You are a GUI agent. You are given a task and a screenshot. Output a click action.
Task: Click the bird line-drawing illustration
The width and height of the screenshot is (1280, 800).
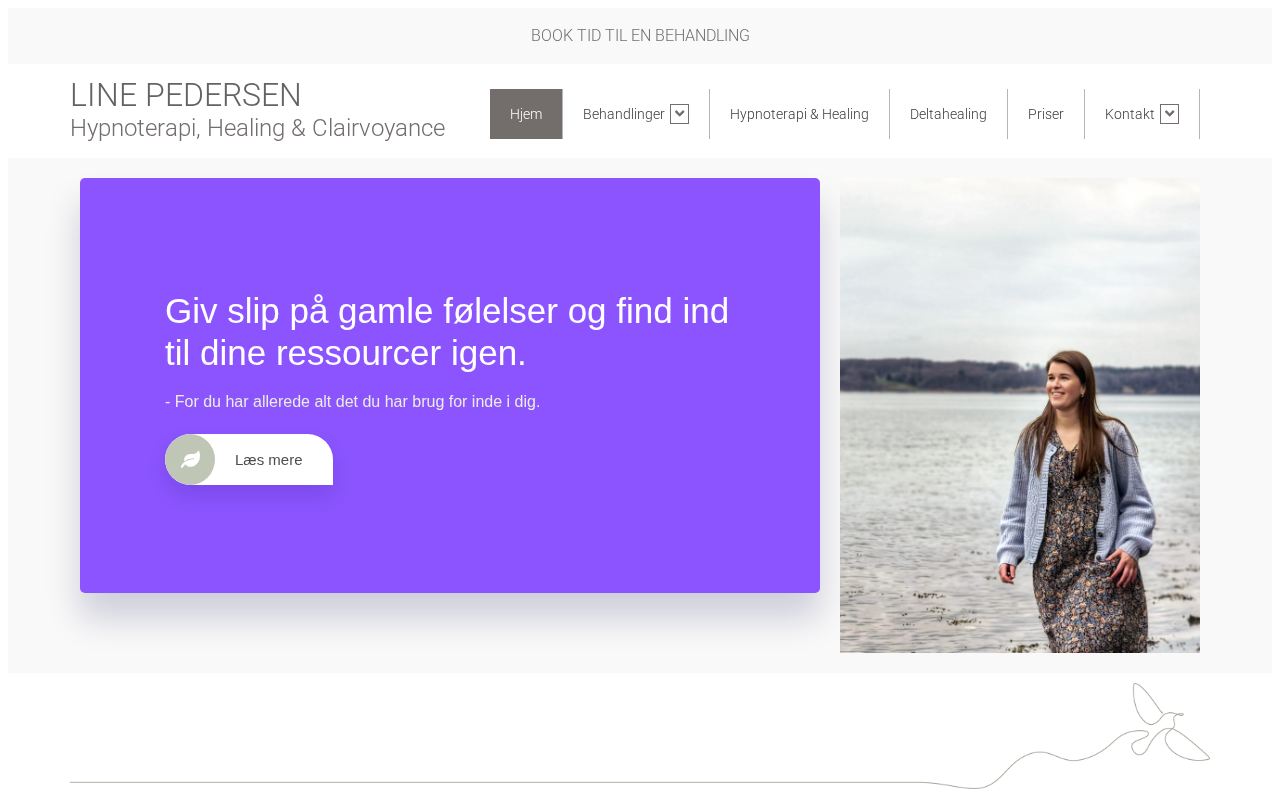point(1160,722)
